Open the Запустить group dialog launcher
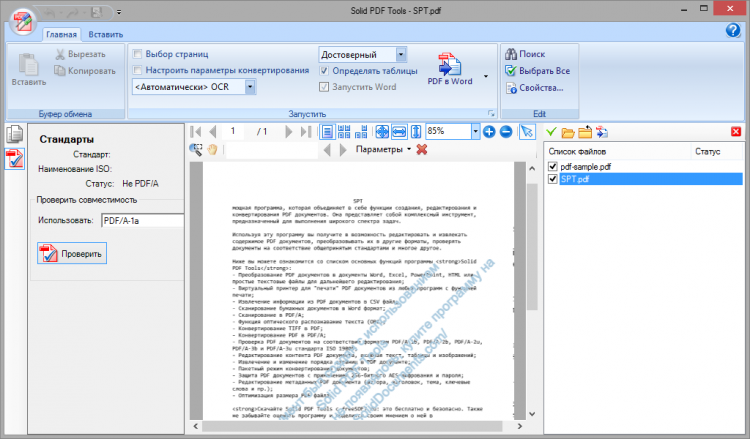750x439 pixels. [491, 113]
